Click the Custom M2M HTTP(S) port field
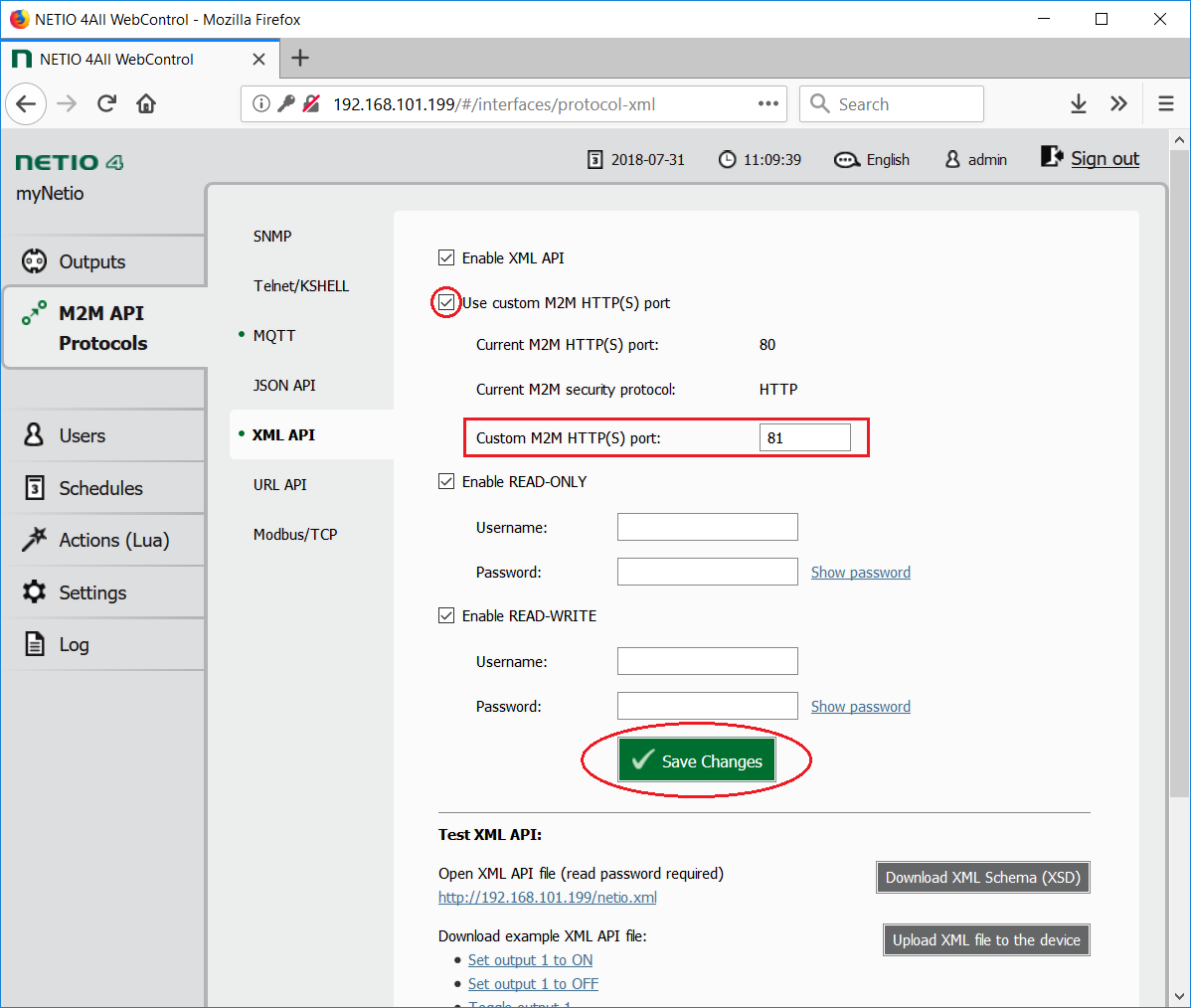This screenshot has height=1008, width=1191. 804,437
